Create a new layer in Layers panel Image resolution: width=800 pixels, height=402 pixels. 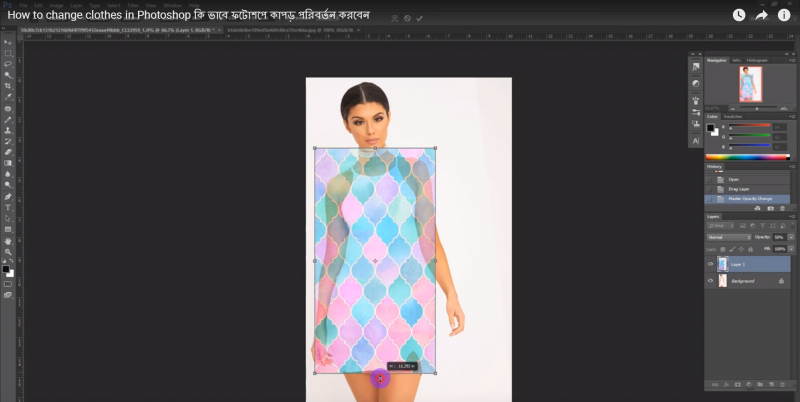pyautogui.click(x=771, y=385)
